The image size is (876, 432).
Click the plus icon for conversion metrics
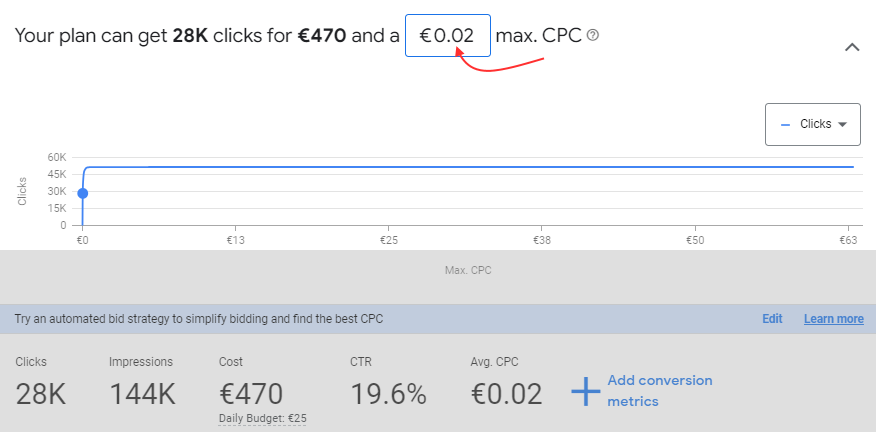[585, 391]
